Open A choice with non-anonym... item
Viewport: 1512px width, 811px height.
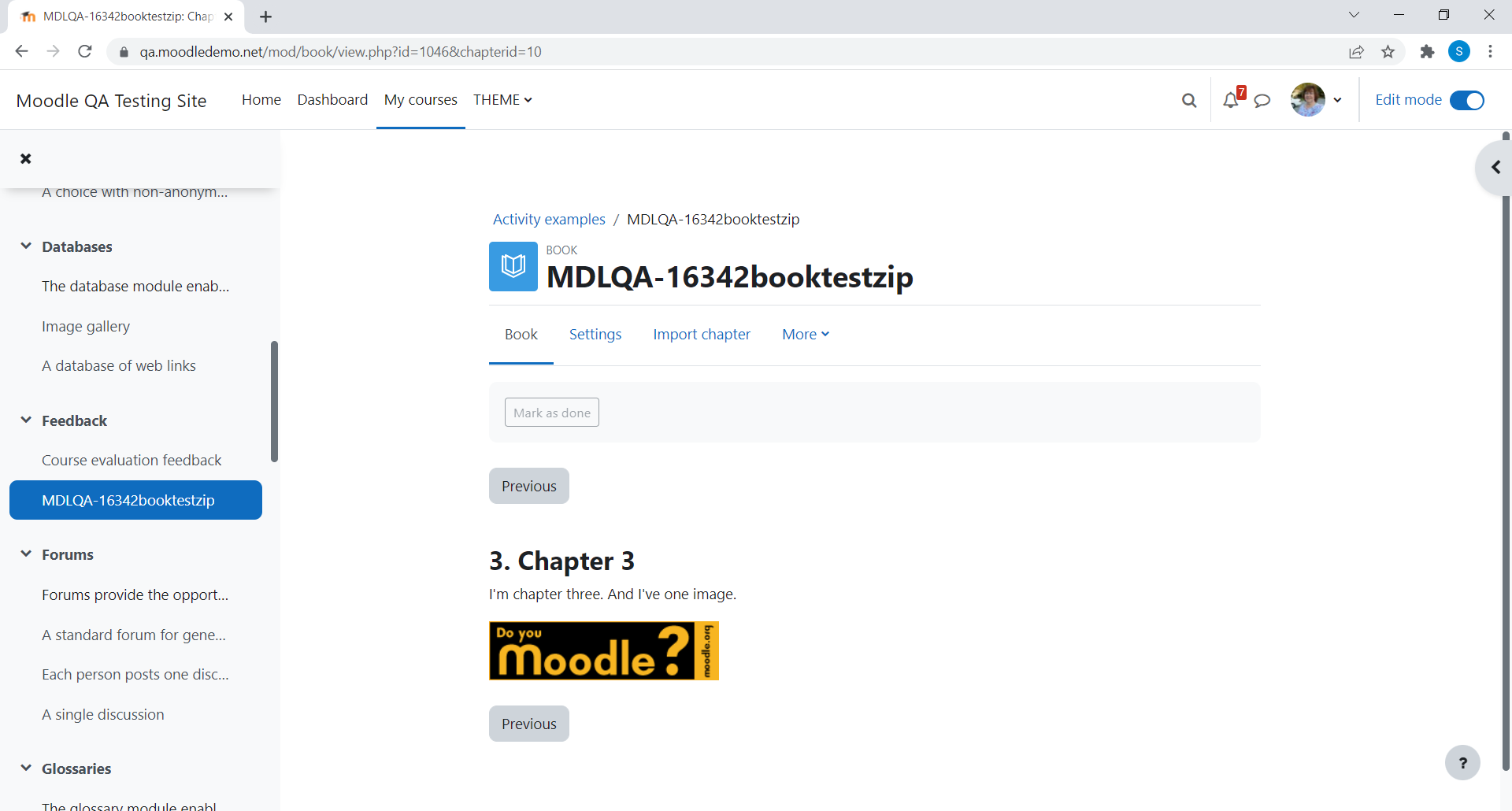click(135, 192)
